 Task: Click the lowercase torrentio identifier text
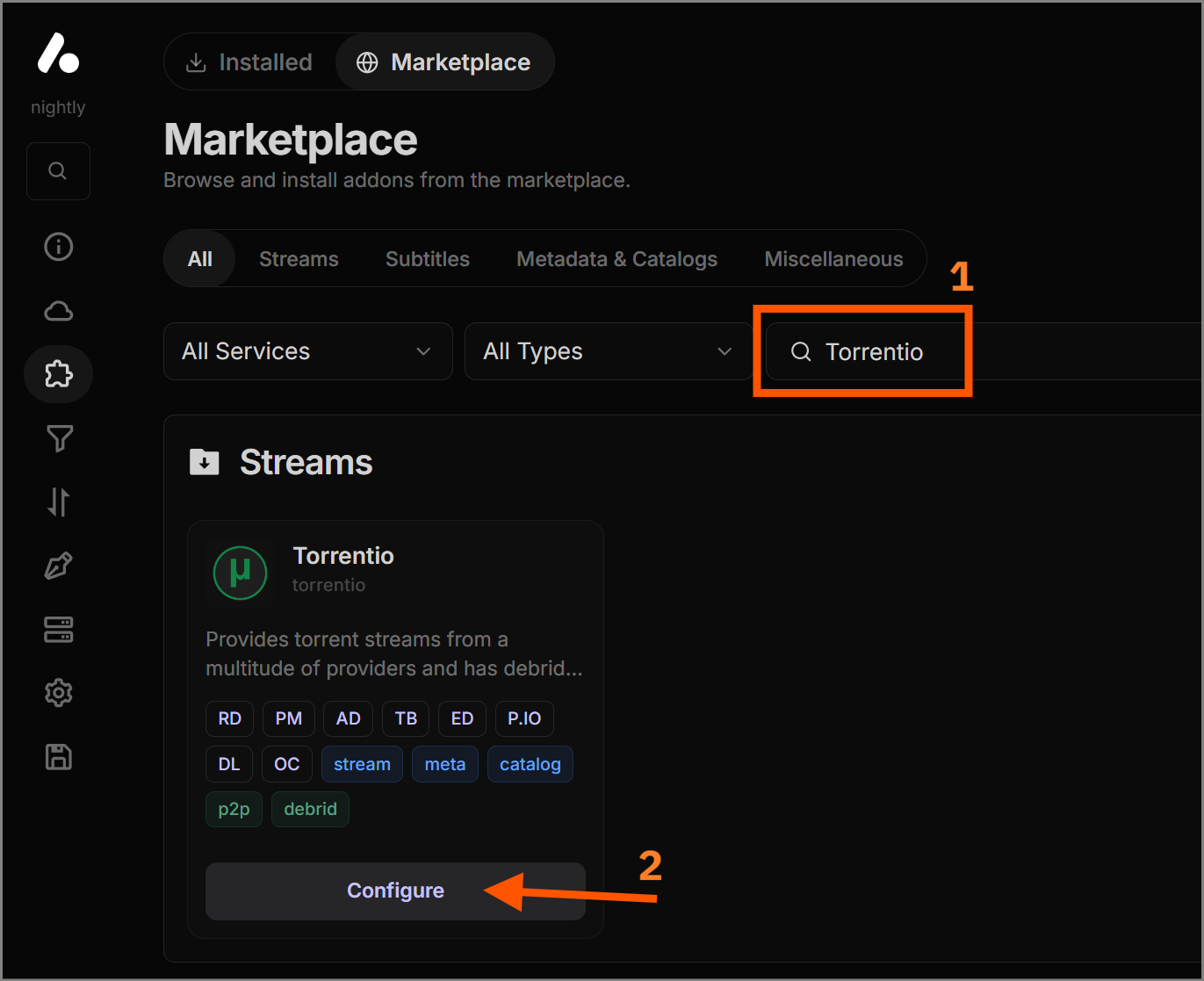tap(328, 585)
